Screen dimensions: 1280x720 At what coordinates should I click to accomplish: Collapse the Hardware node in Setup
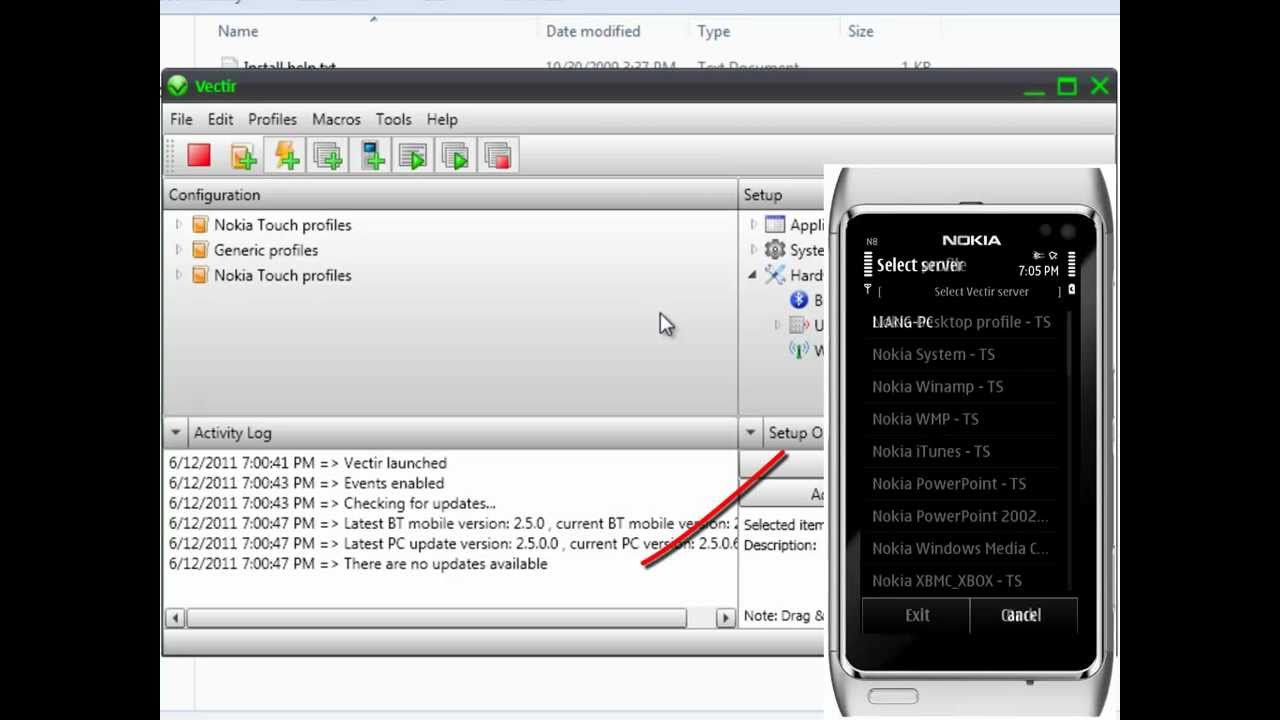pyautogui.click(x=753, y=275)
